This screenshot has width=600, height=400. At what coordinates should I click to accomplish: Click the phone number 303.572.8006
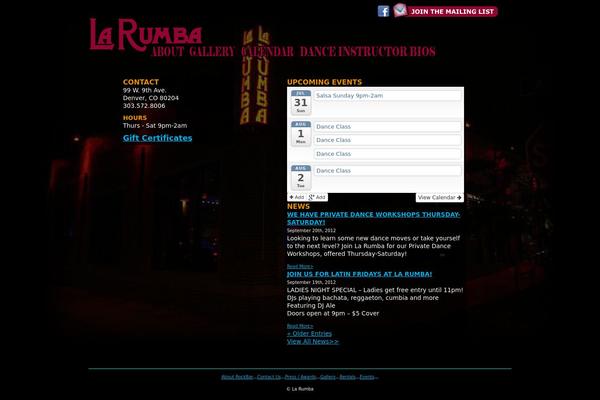(144, 106)
